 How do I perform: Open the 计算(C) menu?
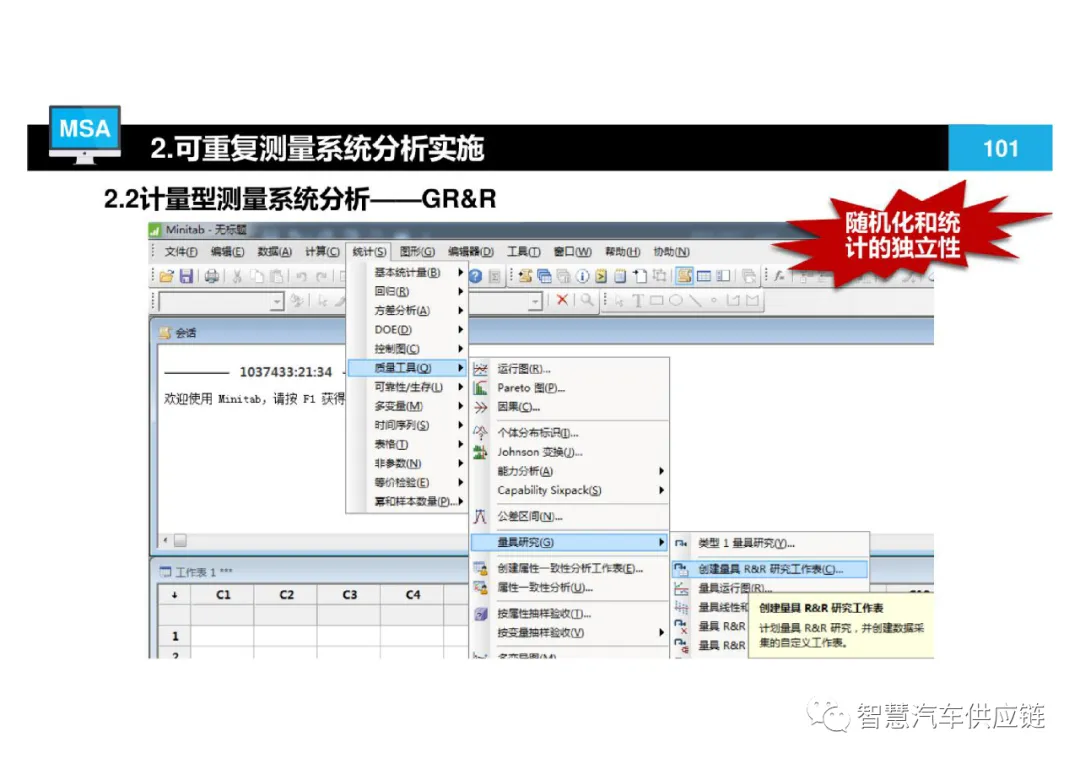[322, 252]
